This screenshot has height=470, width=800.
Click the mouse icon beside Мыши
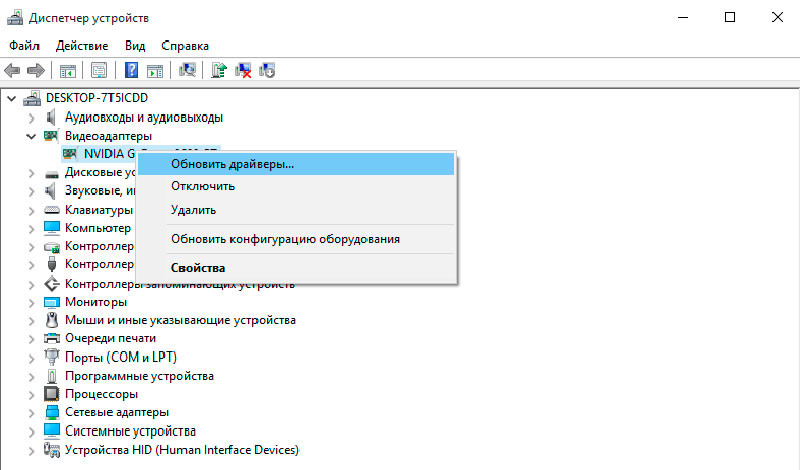pos(52,320)
